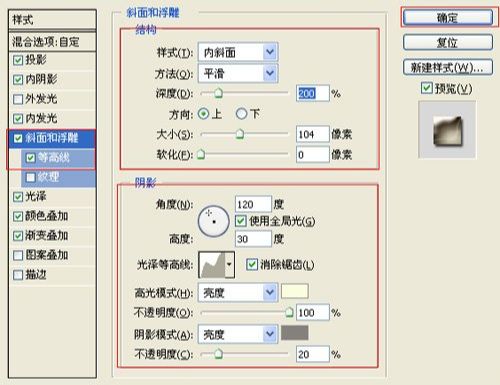Select the 纹理 list entry
The image size is (500, 385).
48,177
